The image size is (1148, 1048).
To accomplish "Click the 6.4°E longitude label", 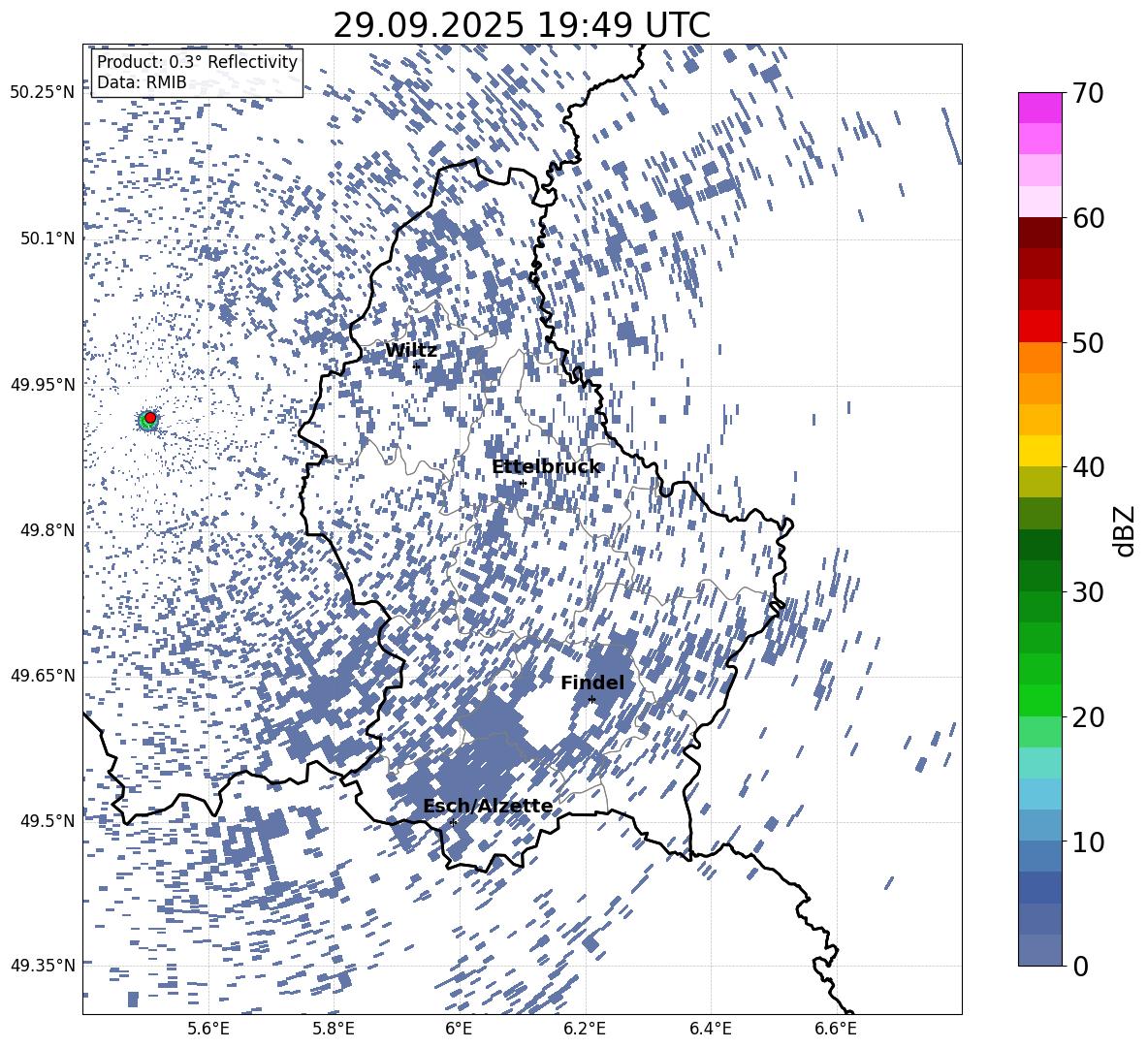I will 711,1029.
